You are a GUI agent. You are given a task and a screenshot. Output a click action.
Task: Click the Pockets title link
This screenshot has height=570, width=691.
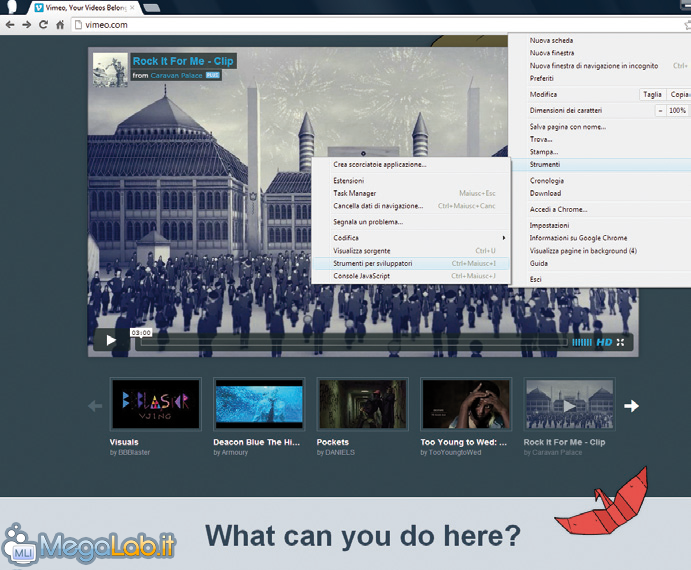click(333, 442)
